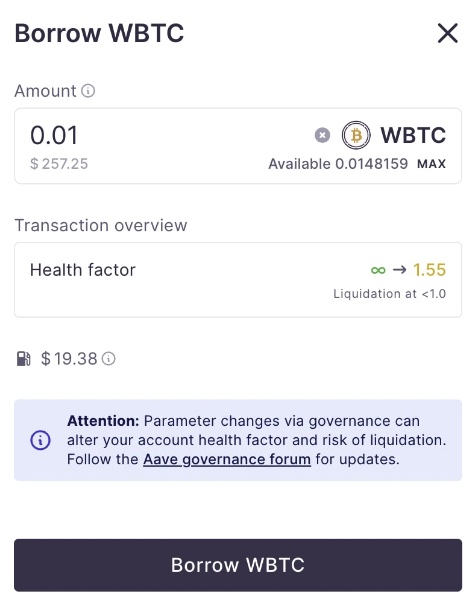Click the $19.38 gas estimate
Screen dimensions: 476x614
69,359
